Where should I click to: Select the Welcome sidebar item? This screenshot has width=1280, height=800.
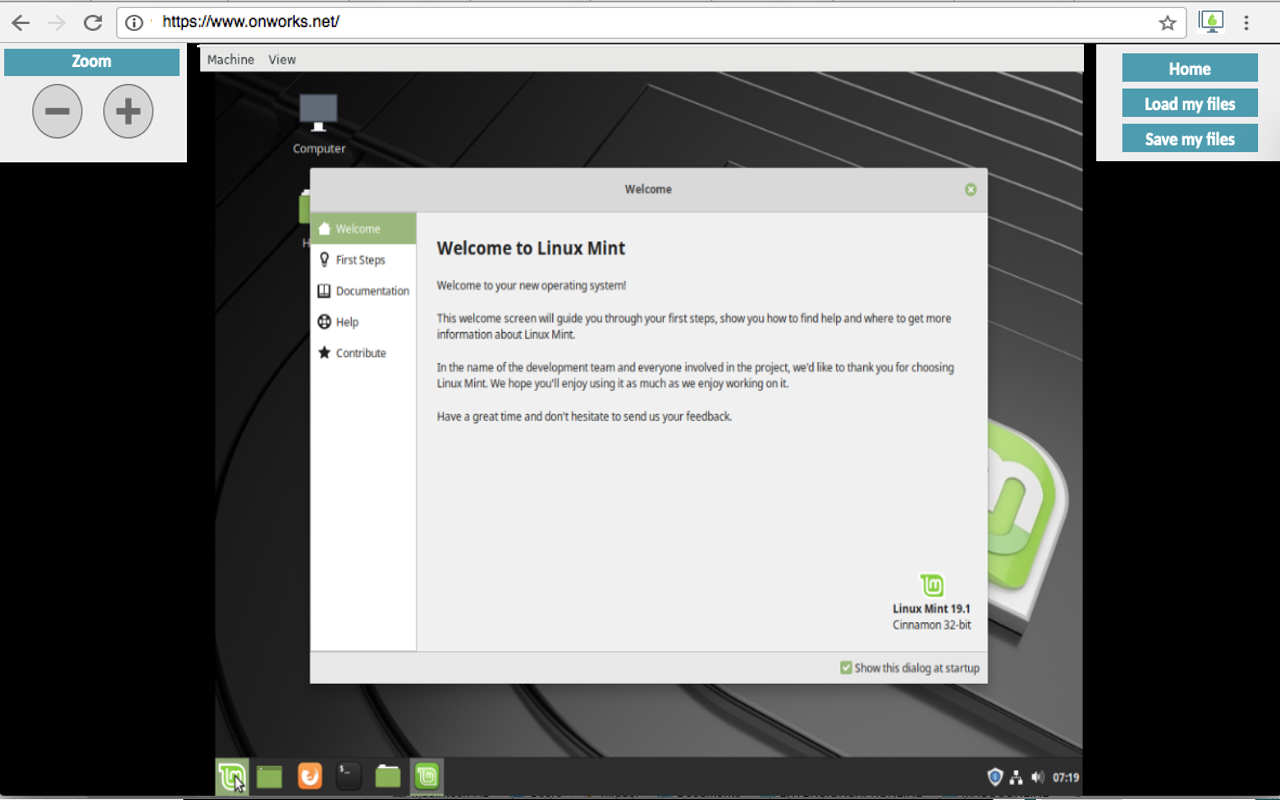[363, 229]
